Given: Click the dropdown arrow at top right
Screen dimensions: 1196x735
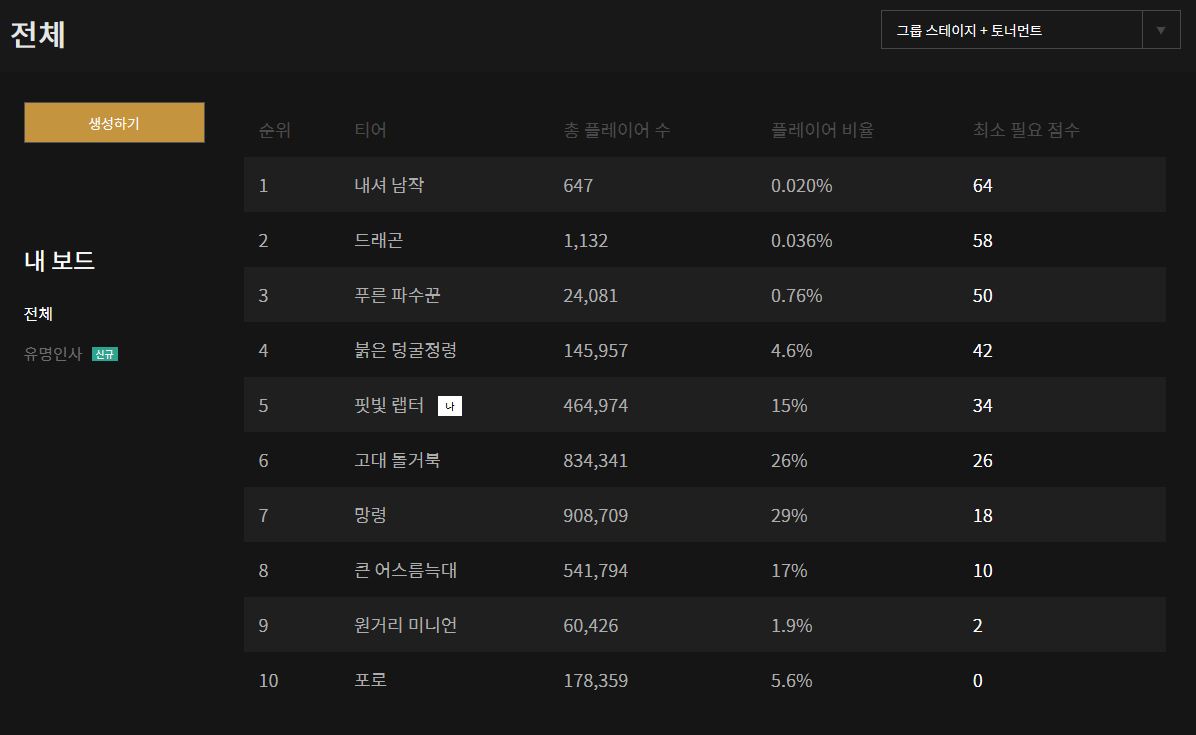Looking at the screenshot, I should [1161, 30].
